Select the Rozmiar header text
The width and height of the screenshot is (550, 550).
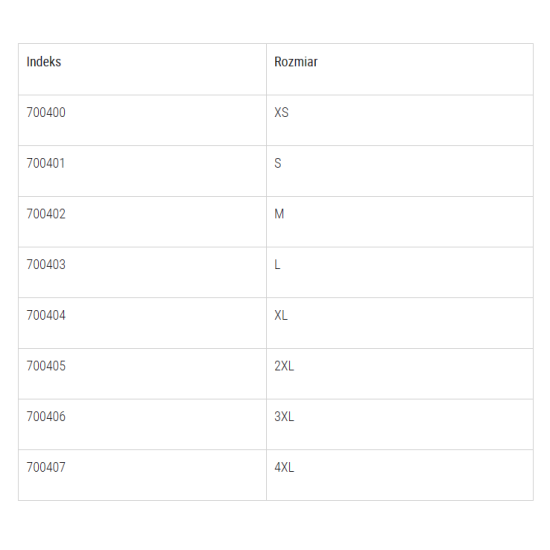(x=296, y=62)
